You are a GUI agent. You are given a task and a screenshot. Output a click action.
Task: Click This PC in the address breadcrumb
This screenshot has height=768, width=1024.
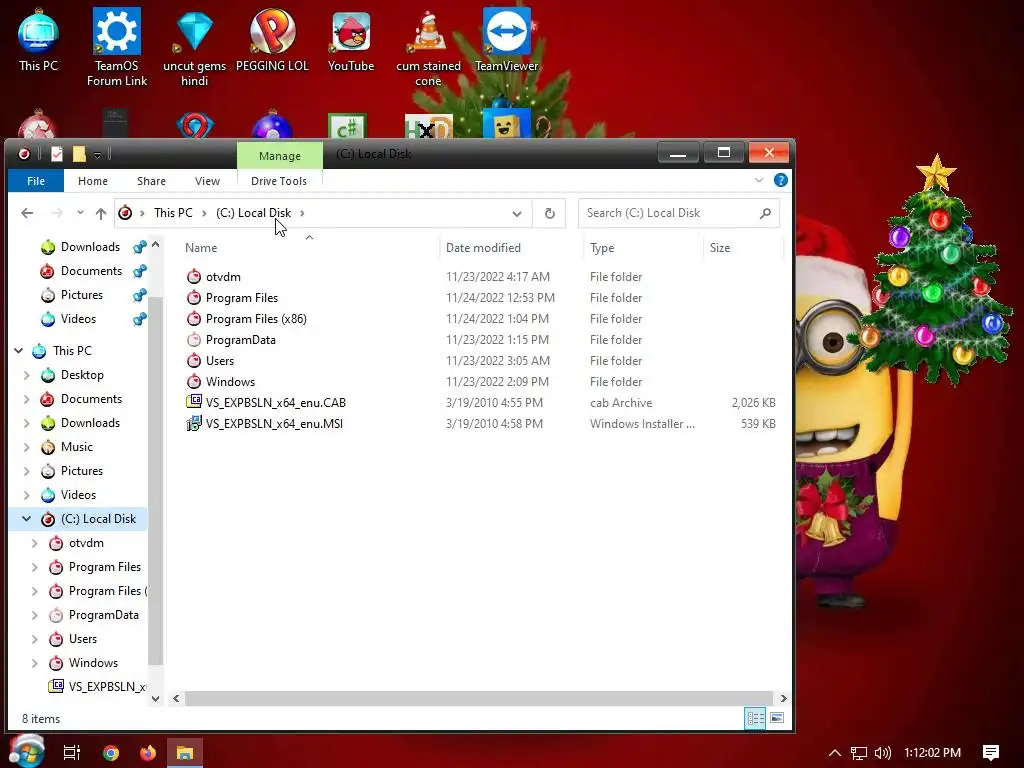173,213
